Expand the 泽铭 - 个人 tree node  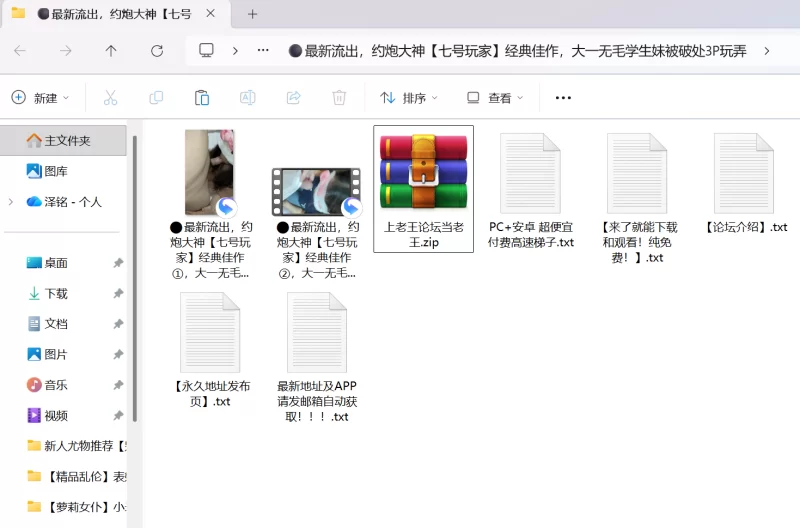11,202
